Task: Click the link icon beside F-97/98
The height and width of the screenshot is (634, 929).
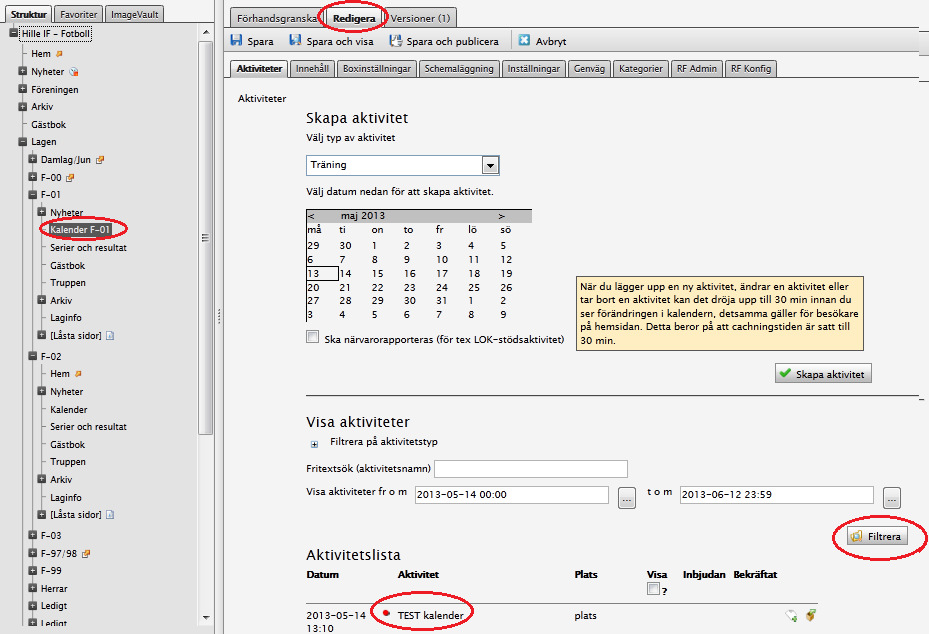Action: point(86,553)
